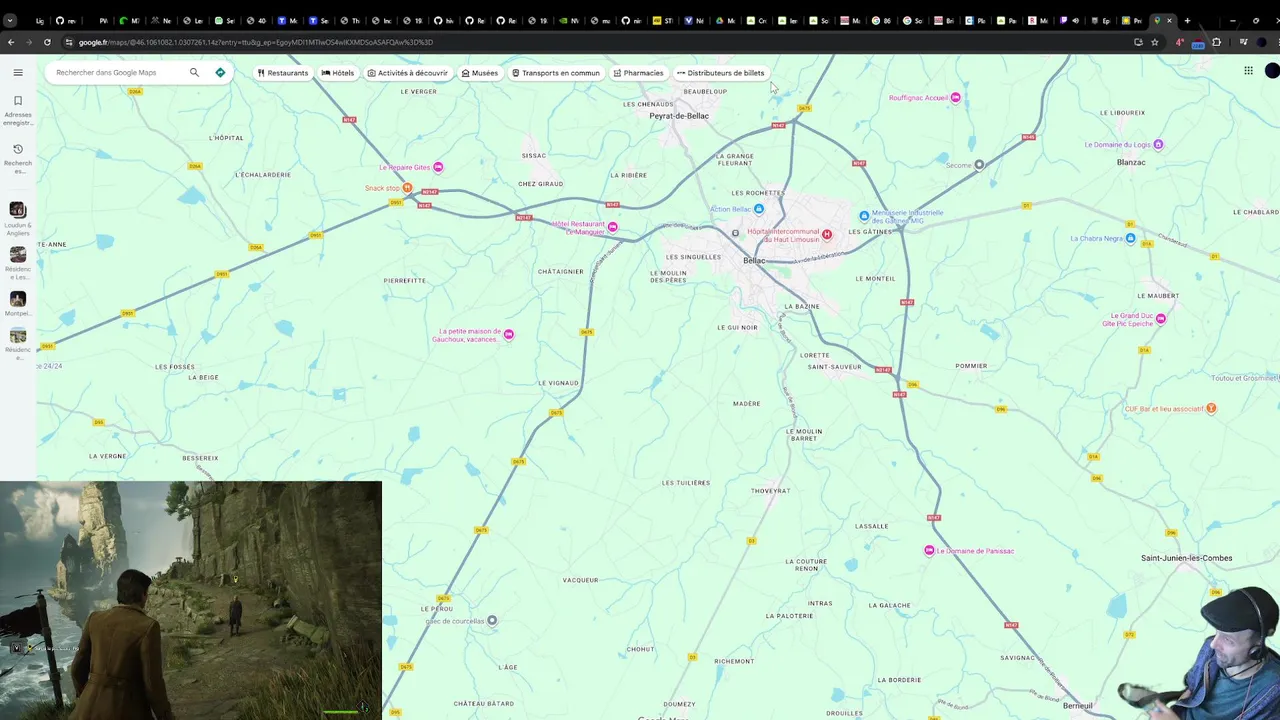Click the google.fr address bar URL
Viewport: 1280px width, 720px height.
[255, 42]
